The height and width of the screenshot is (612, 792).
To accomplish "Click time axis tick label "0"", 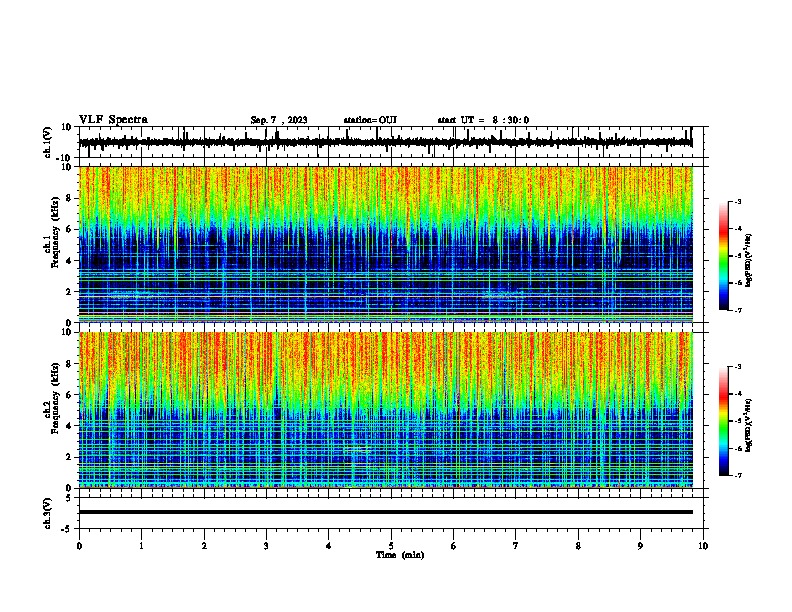I will click(79, 546).
